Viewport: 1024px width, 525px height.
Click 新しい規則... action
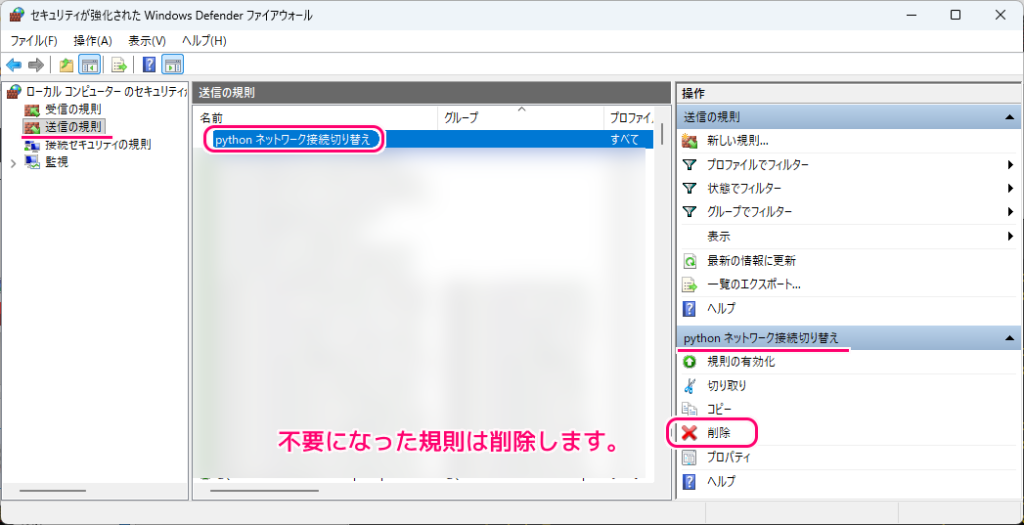[737, 140]
